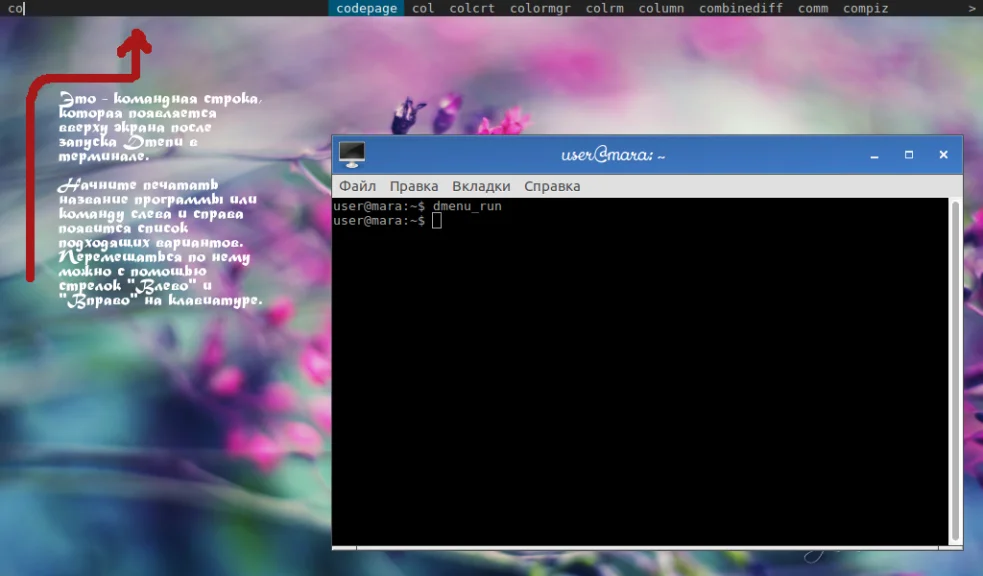Choose "comm" from the dmenu suggestions
This screenshot has width=983, height=576.
point(813,8)
